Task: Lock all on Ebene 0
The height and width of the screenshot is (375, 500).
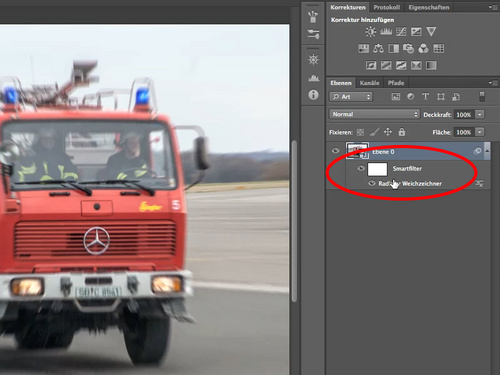Action: click(x=402, y=132)
